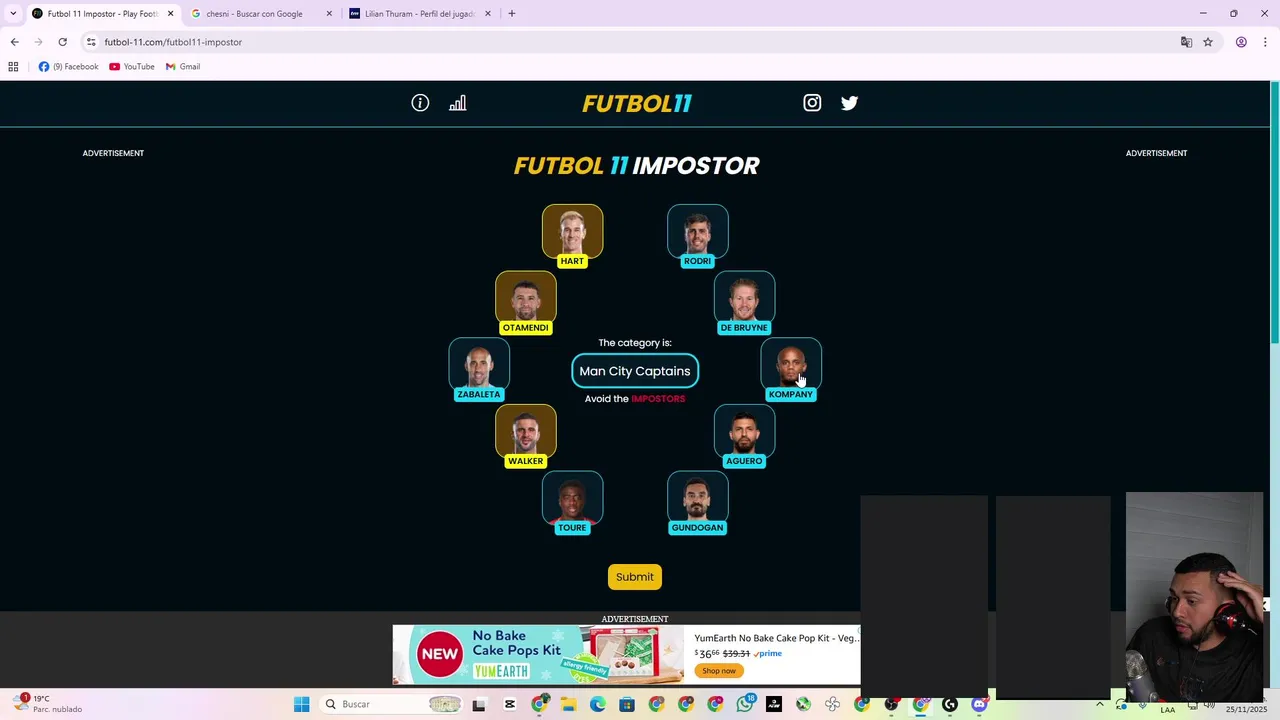Expand the tab search dropdown arrow
The image size is (1280, 720).
[x=13, y=14]
